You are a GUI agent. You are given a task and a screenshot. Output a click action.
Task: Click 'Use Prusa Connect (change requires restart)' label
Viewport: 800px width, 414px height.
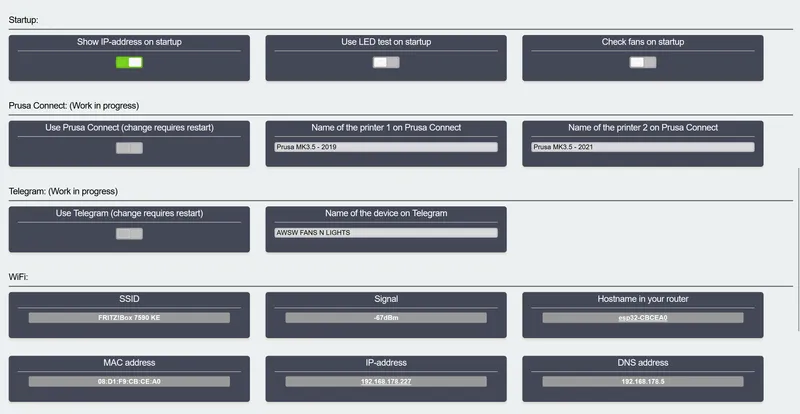point(129,128)
